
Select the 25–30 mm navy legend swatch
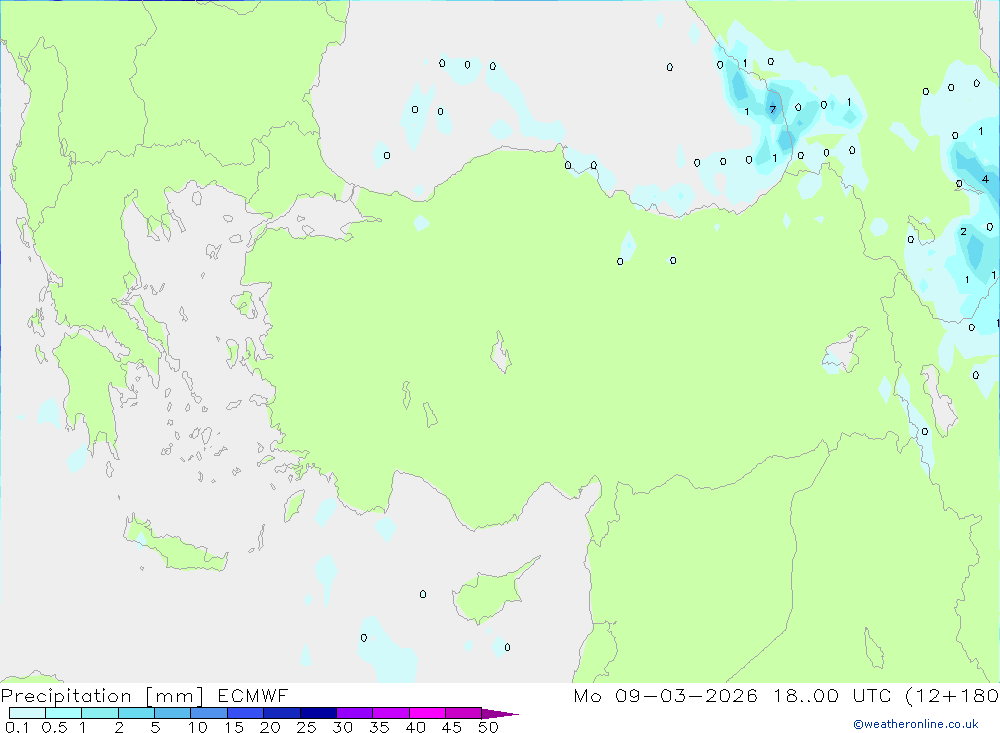point(318,713)
